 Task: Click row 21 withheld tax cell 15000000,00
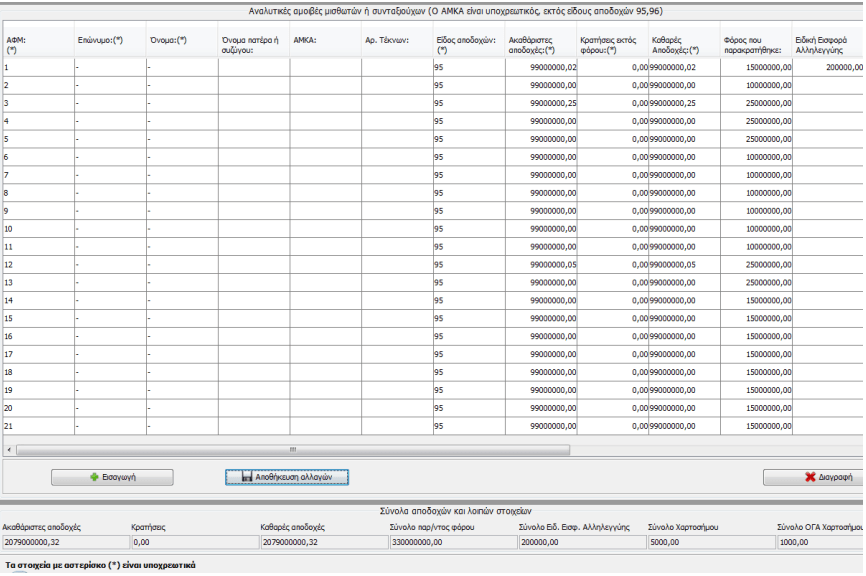[757, 426]
